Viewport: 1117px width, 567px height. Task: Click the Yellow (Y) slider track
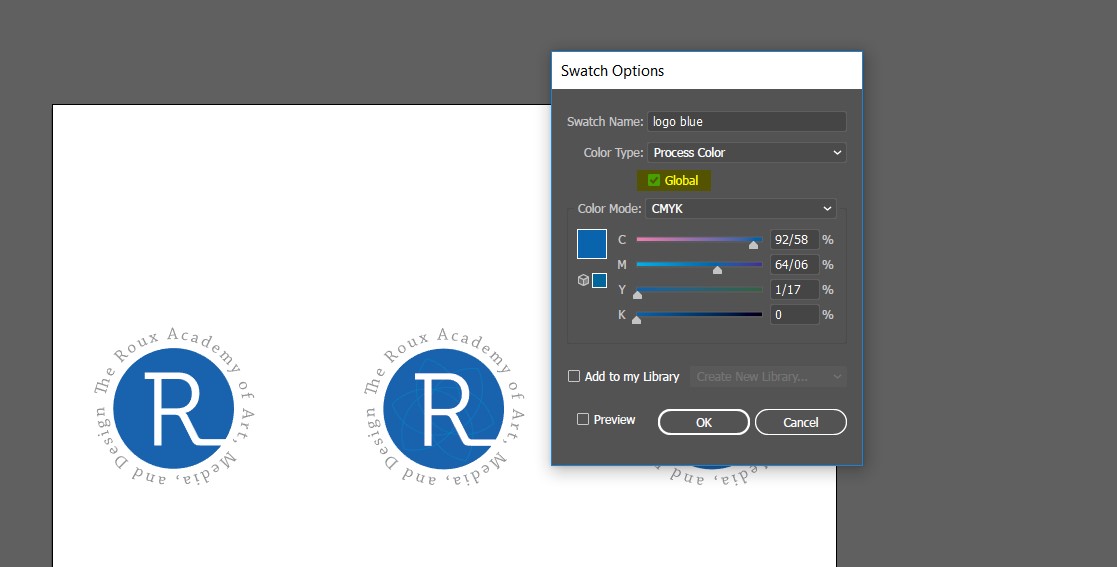[699, 289]
